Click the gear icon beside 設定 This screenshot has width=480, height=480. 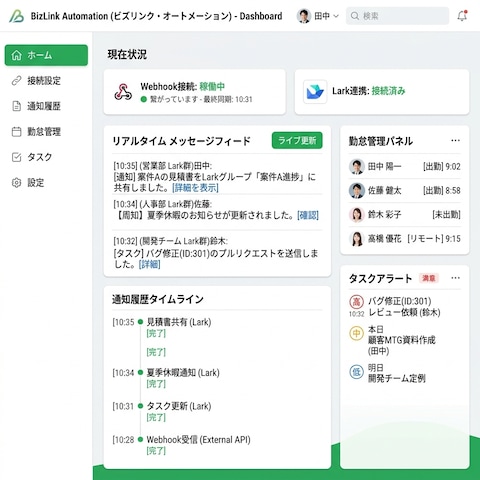tap(17, 183)
